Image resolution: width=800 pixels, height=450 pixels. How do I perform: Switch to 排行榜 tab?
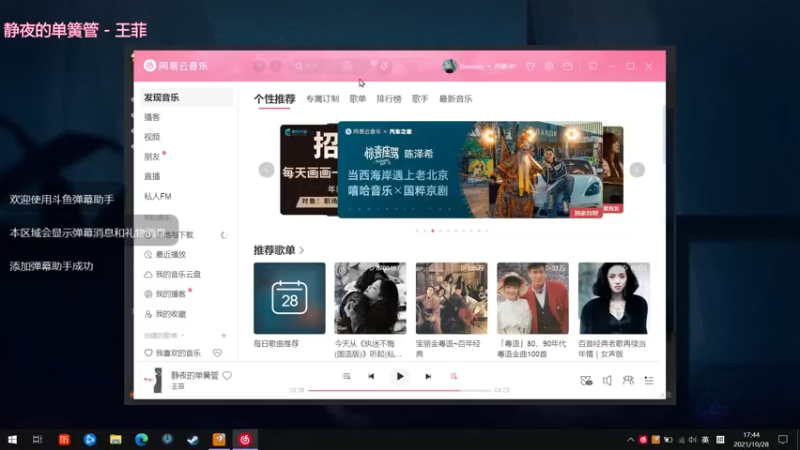click(x=389, y=99)
